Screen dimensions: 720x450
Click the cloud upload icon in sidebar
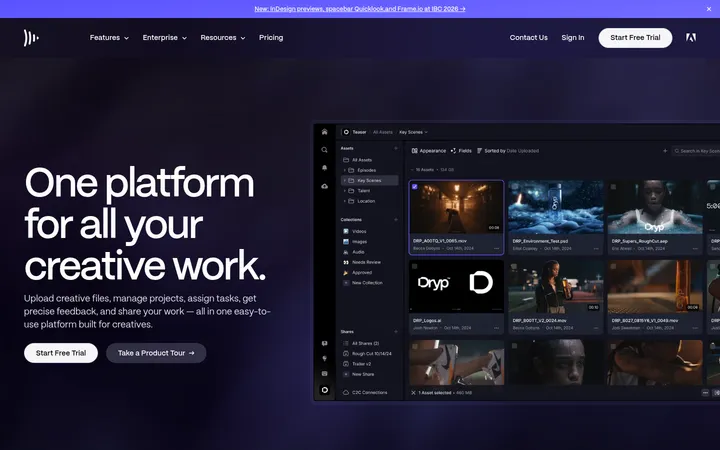point(325,186)
